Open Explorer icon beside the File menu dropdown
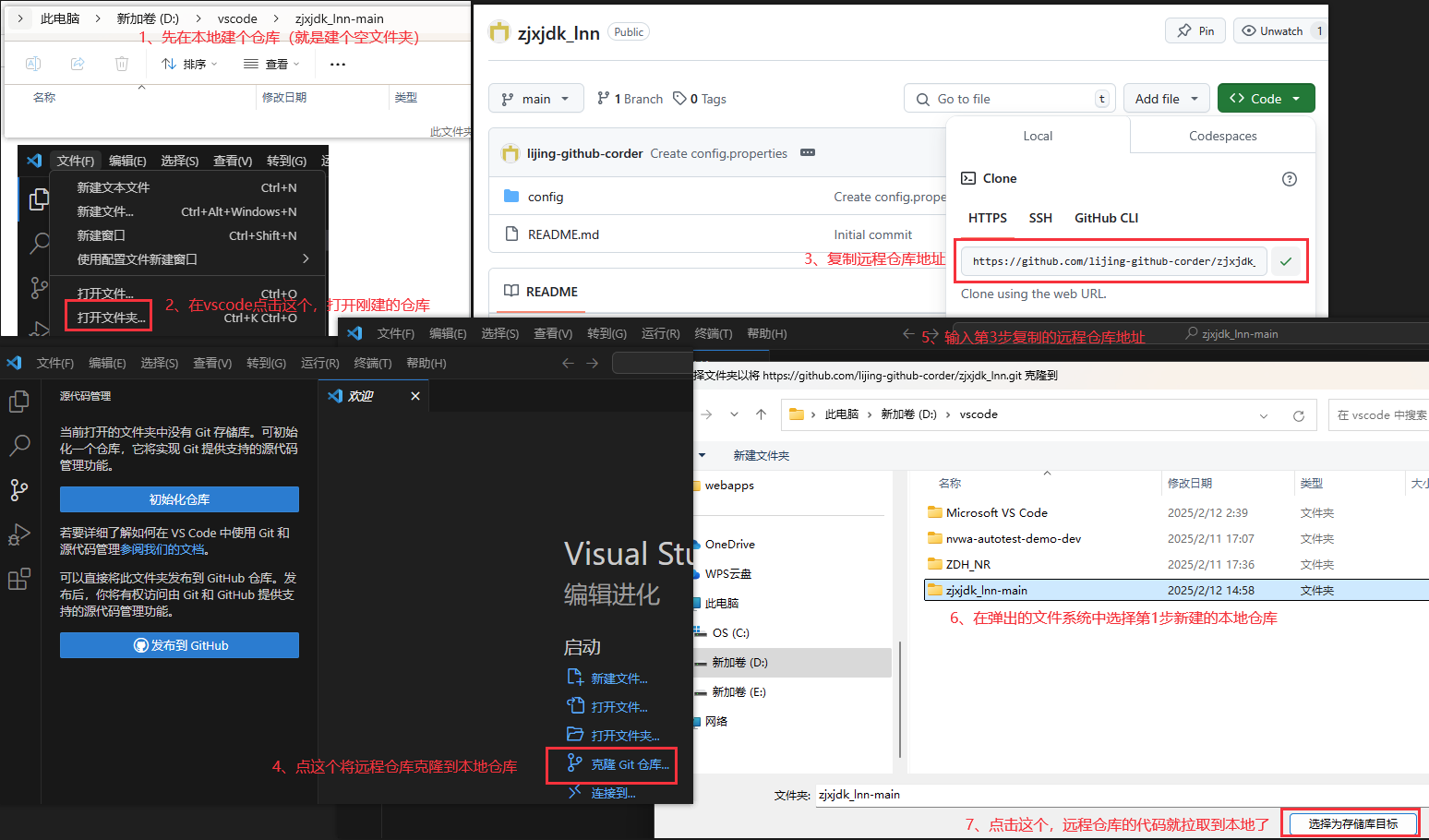Image resolution: width=1429 pixels, height=840 pixels. [39, 199]
